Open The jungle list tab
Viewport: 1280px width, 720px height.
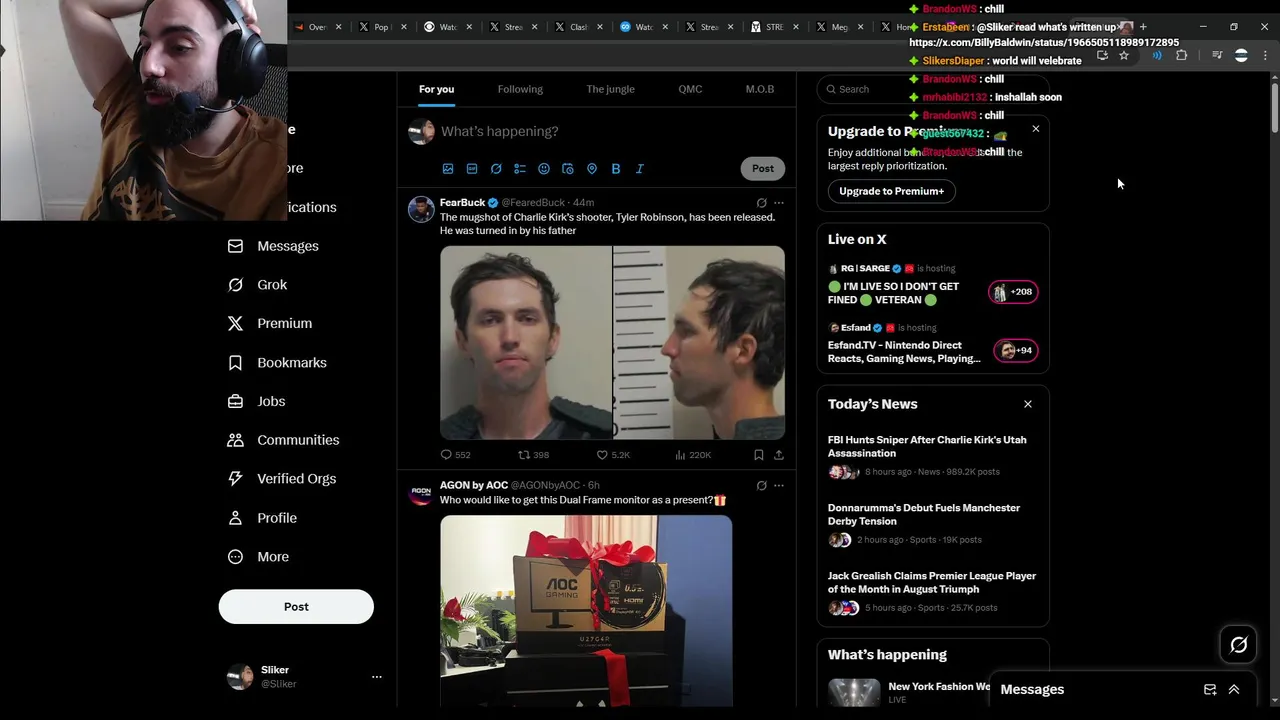pyautogui.click(x=610, y=89)
